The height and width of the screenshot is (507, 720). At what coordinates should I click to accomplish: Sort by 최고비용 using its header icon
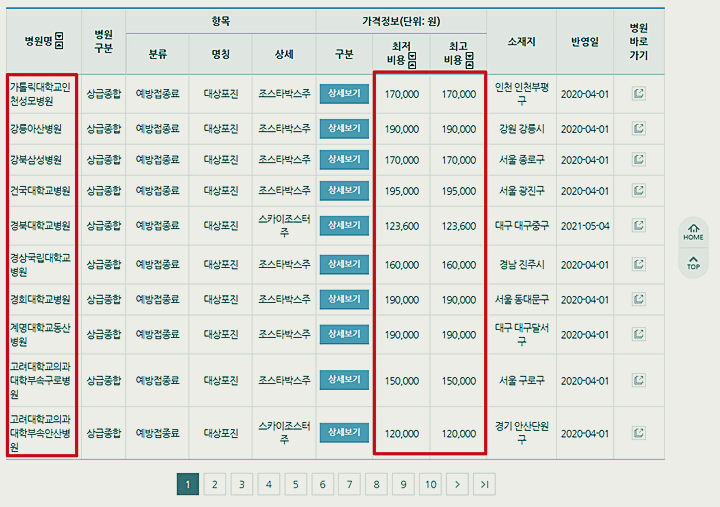469,60
